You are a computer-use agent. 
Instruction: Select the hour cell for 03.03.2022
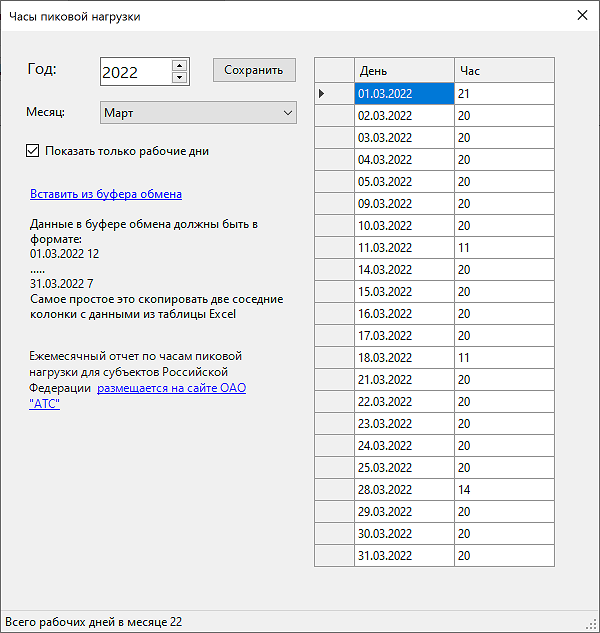coord(504,138)
